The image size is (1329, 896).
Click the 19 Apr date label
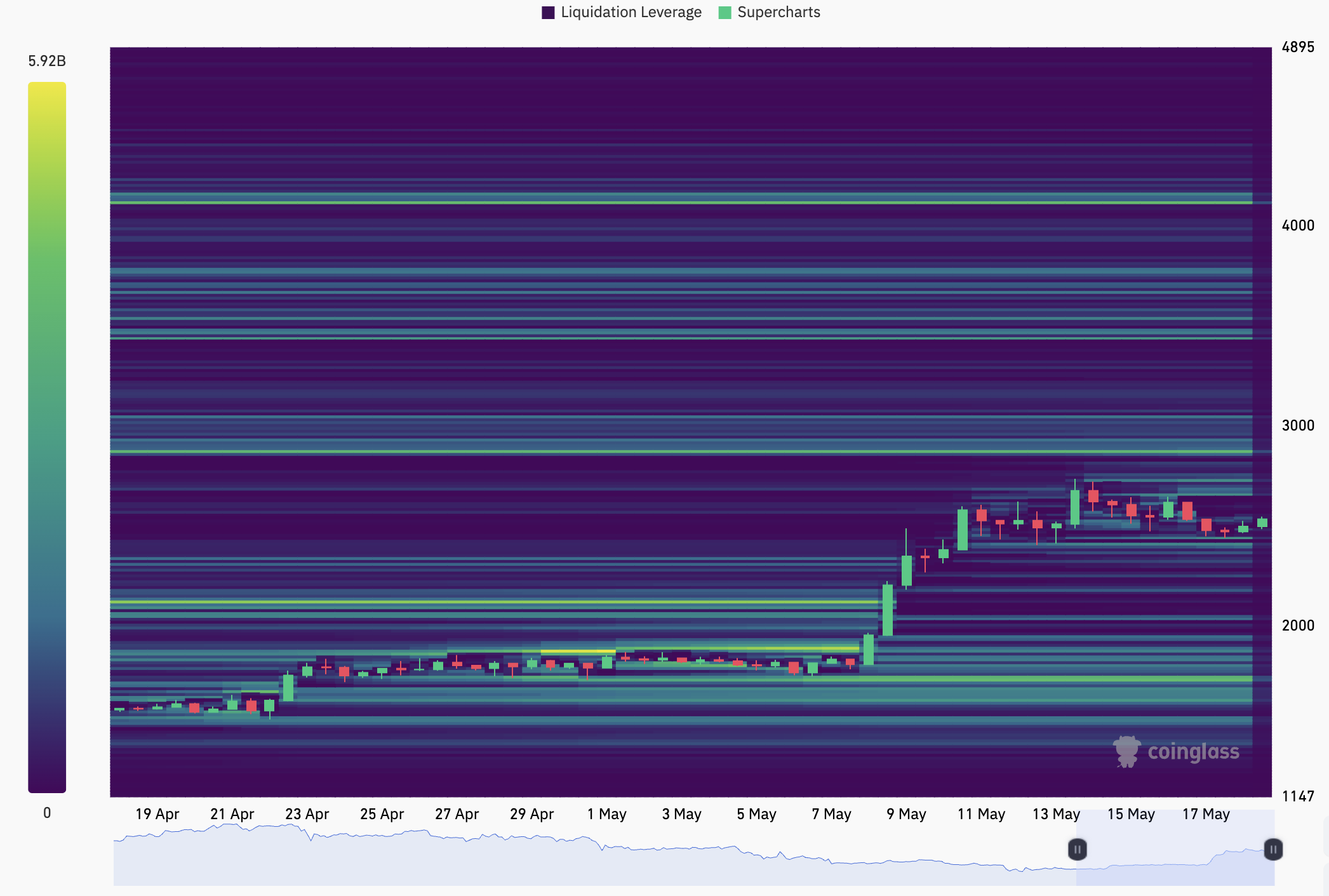158,813
